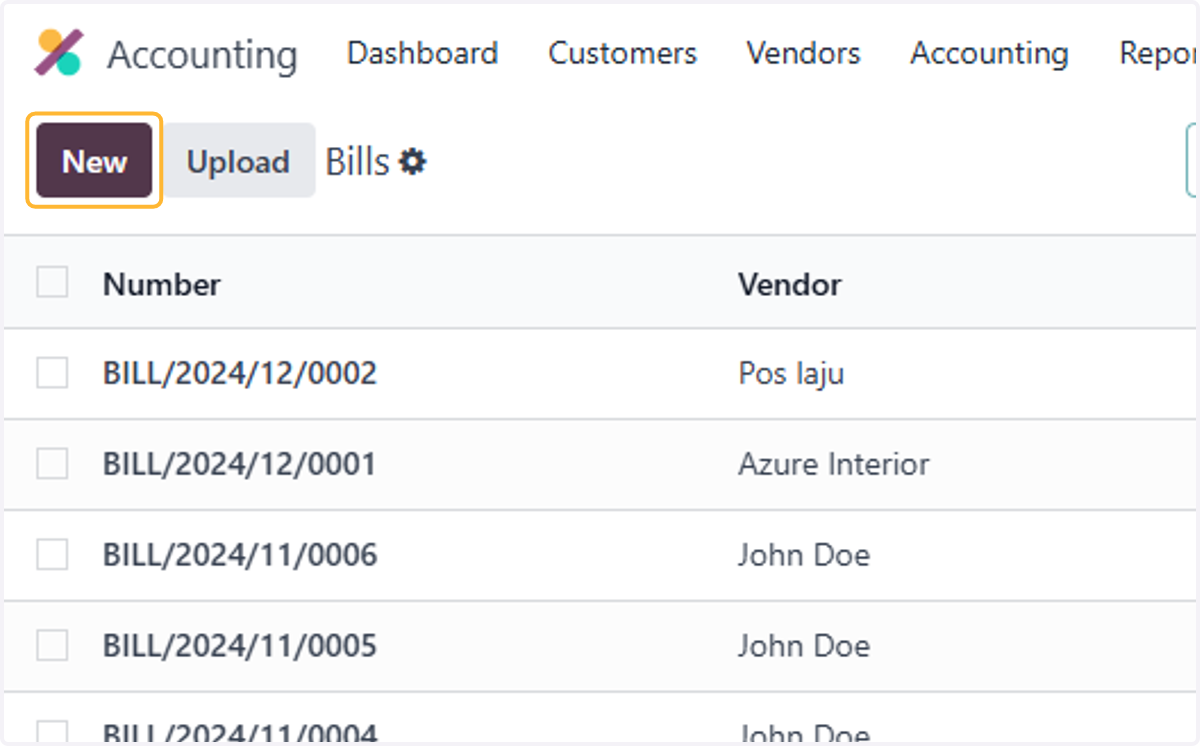Open bill BILL/2024/12/0001
1200x746 pixels.
pos(239,465)
